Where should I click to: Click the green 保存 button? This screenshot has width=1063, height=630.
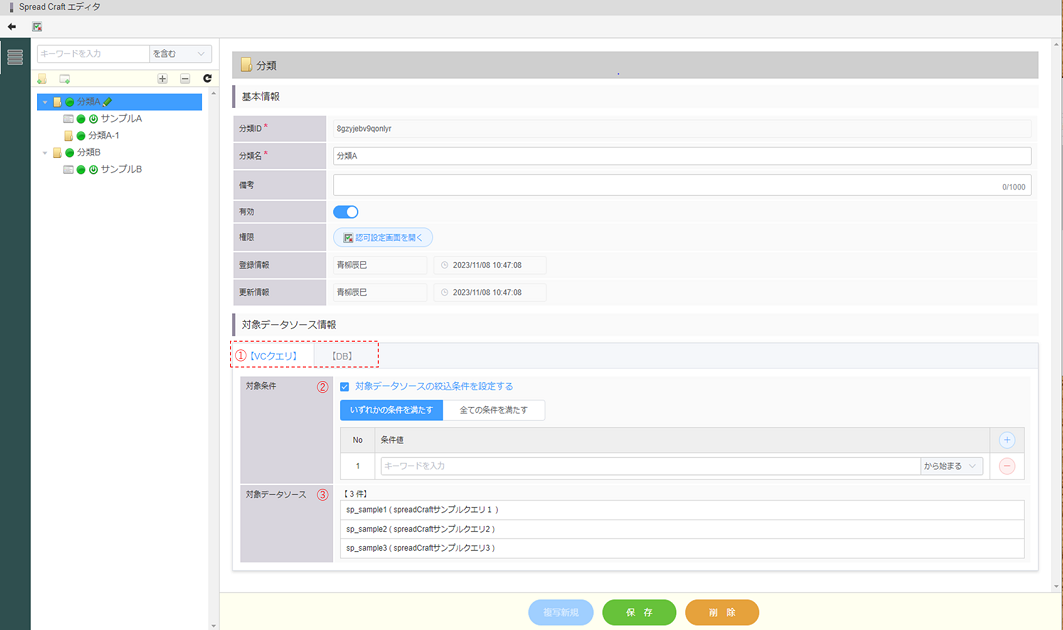639,612
